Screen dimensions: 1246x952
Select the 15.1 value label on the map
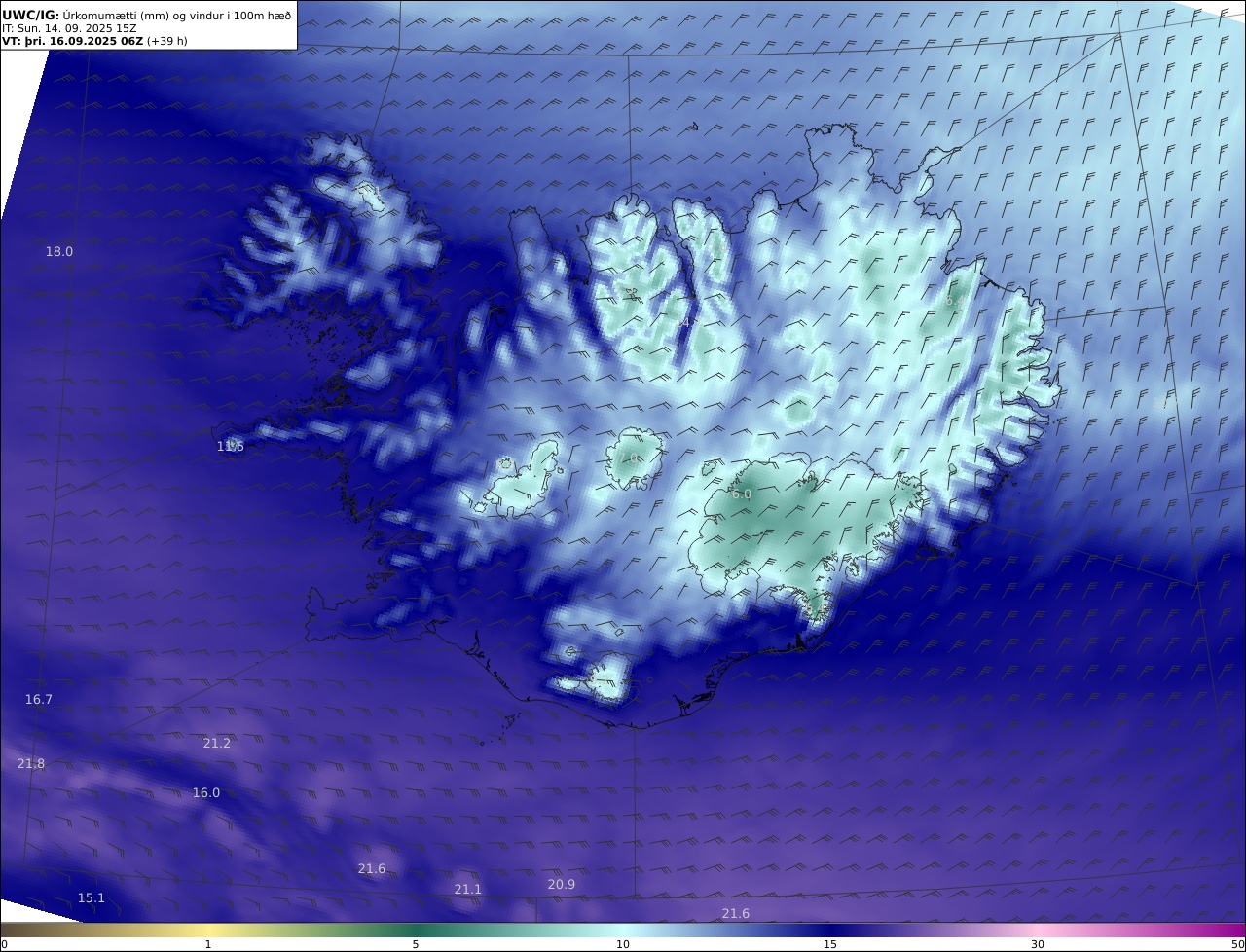click(x=92, y=897)
